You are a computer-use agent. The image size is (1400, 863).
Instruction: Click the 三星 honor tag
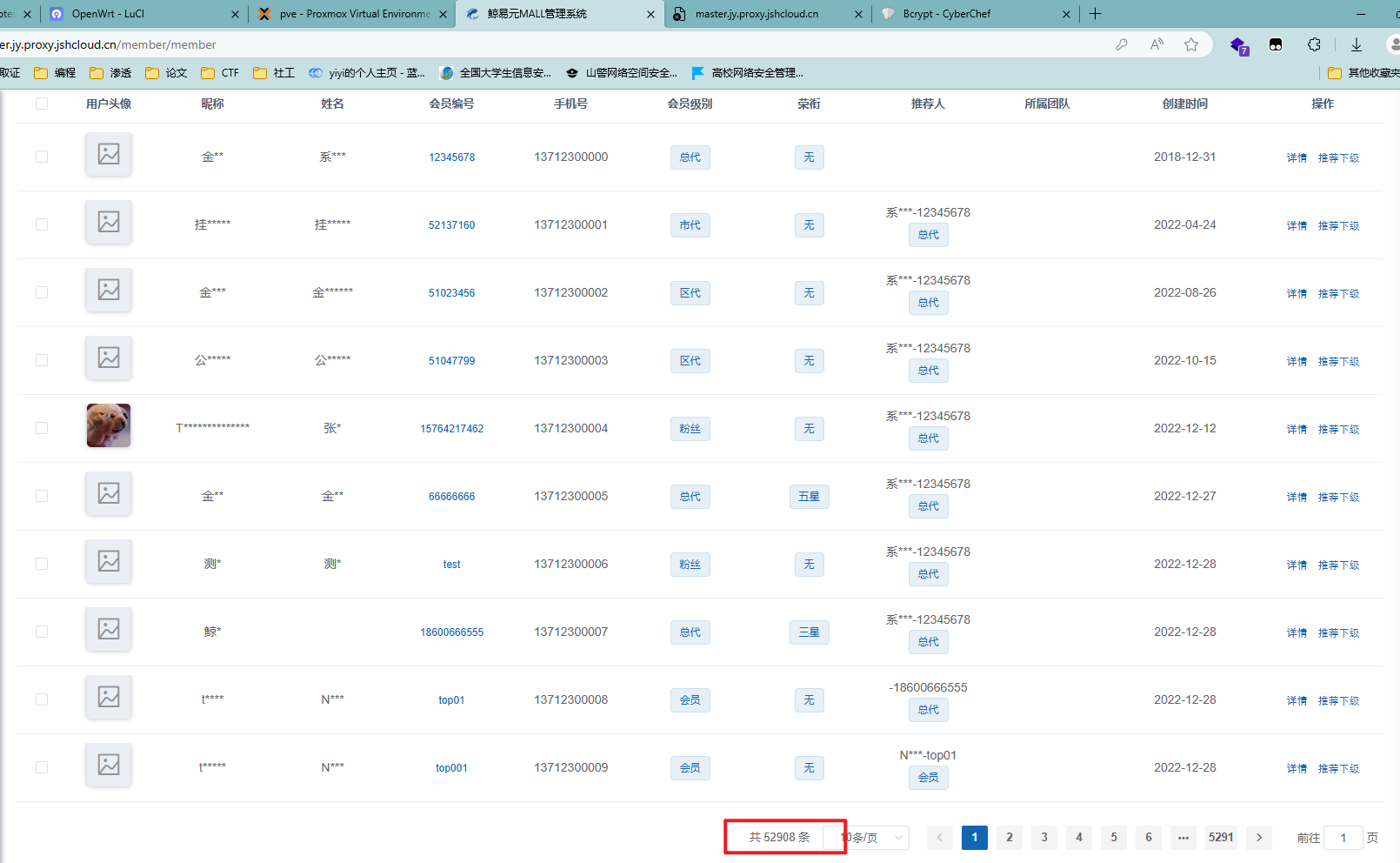pyautogui.click(x=809, y=632)
